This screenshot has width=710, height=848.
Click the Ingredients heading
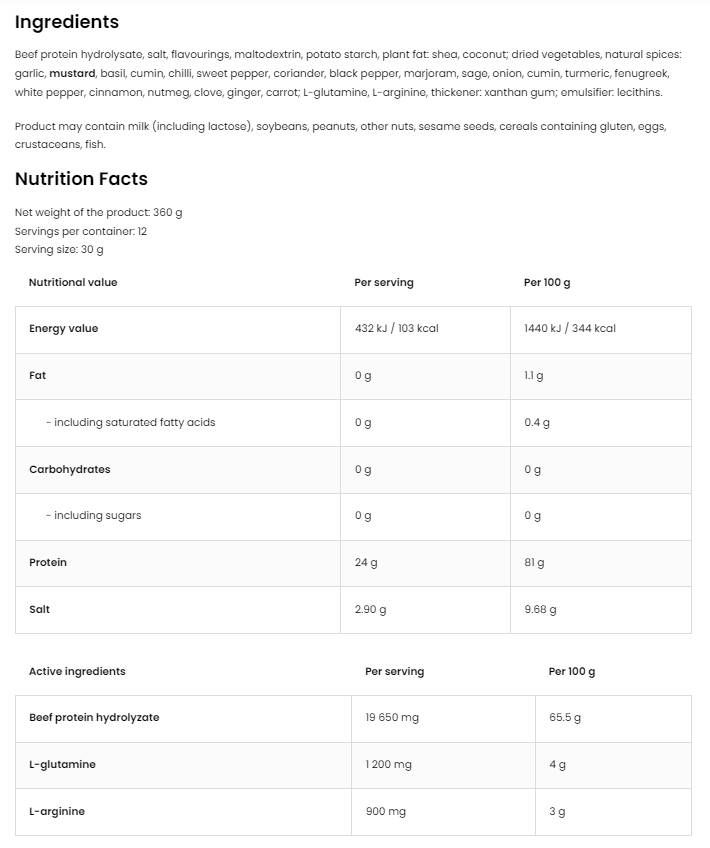(x=67, y=22)
